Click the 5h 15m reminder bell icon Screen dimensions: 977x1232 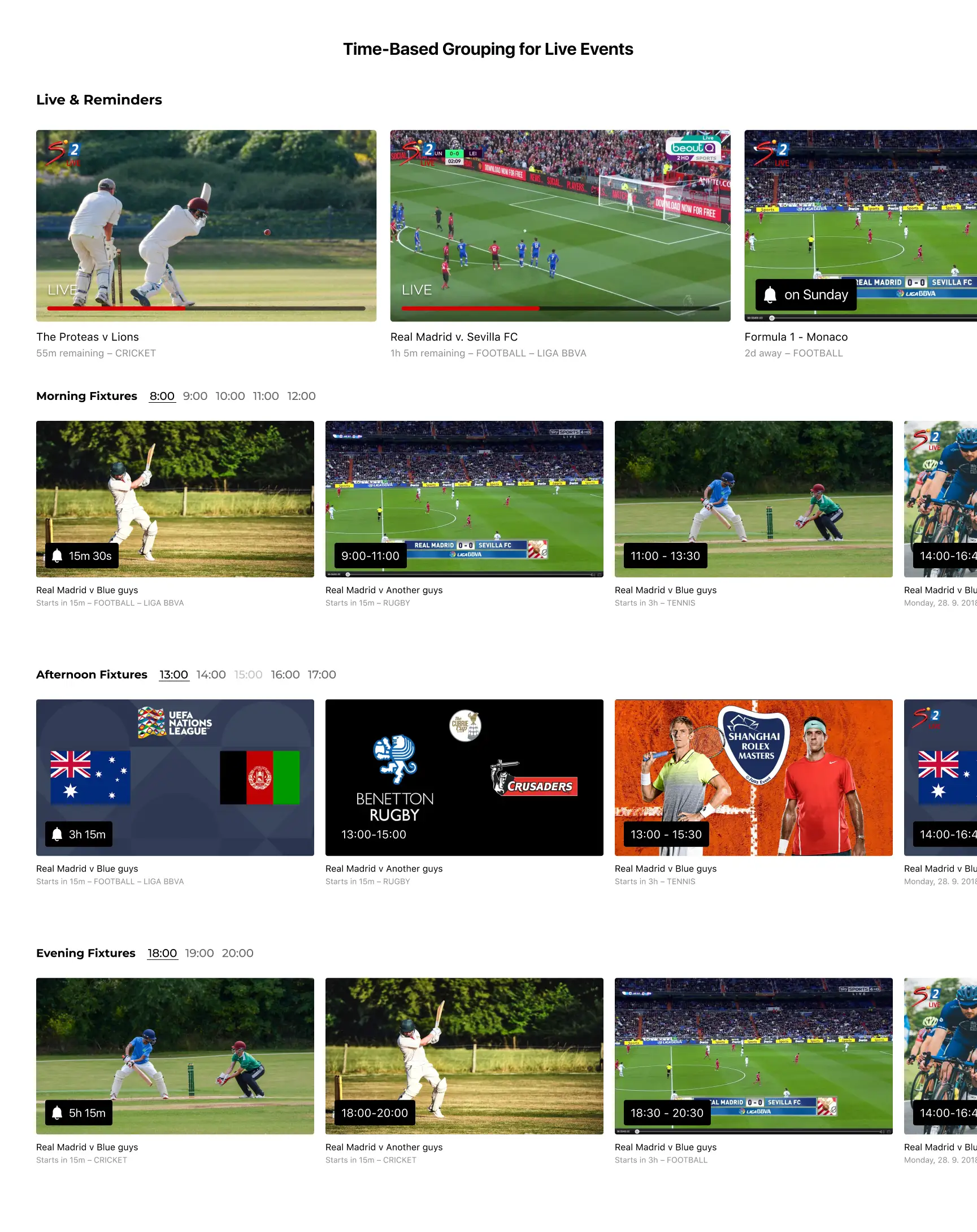[57, 1113]
